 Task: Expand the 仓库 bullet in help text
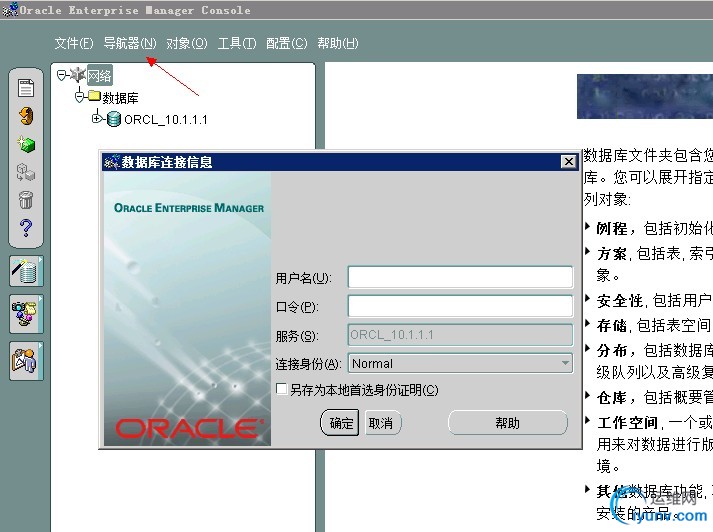click(x=587, y=396)
